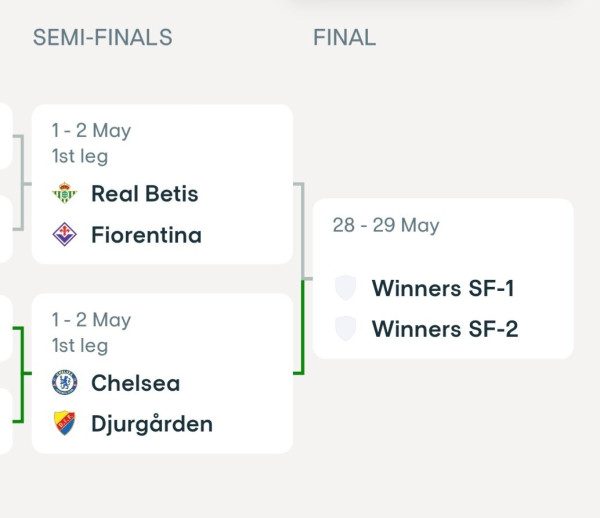Viewport: 600px width, 518px height.
Task: Click the green bracket line leading to the final
Action: pos(302,327)
